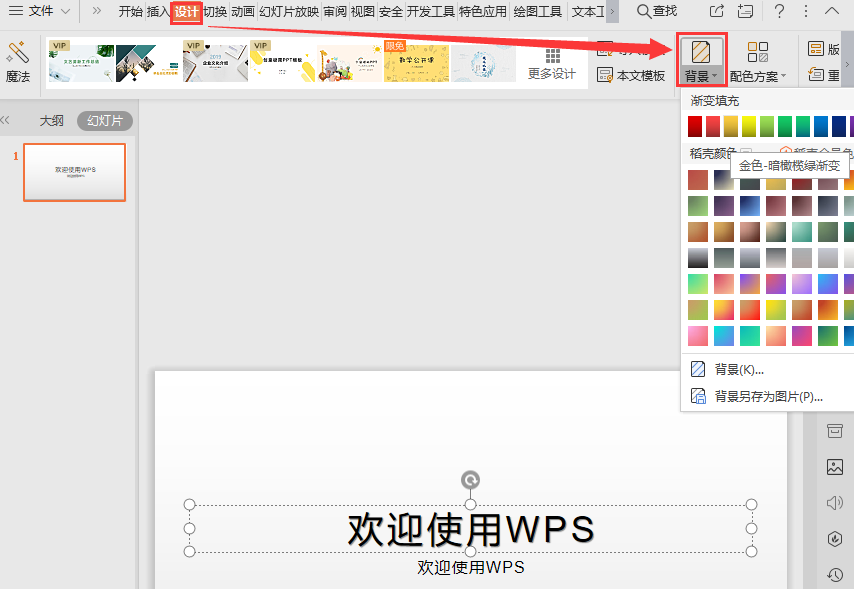Expand the 文件 menu chevron
Viewport: 854px width, 589px height.
tap(65, 11)
